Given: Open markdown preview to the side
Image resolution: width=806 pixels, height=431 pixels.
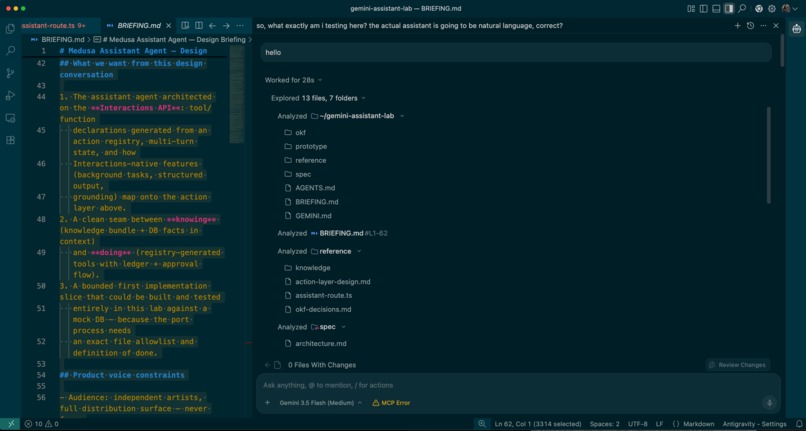Looking at the screenshot, I should pyautogui.click(x=185, y=25).
